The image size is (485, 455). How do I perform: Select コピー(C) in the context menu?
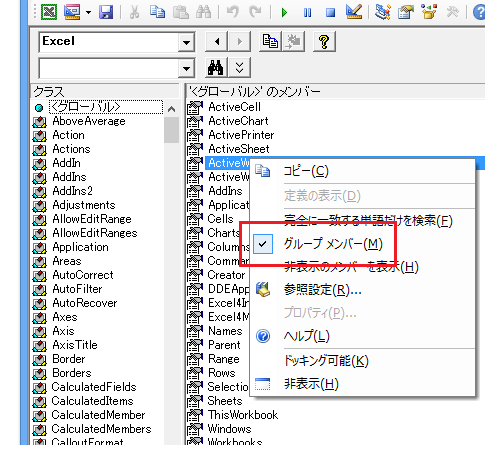pos(363,171)
